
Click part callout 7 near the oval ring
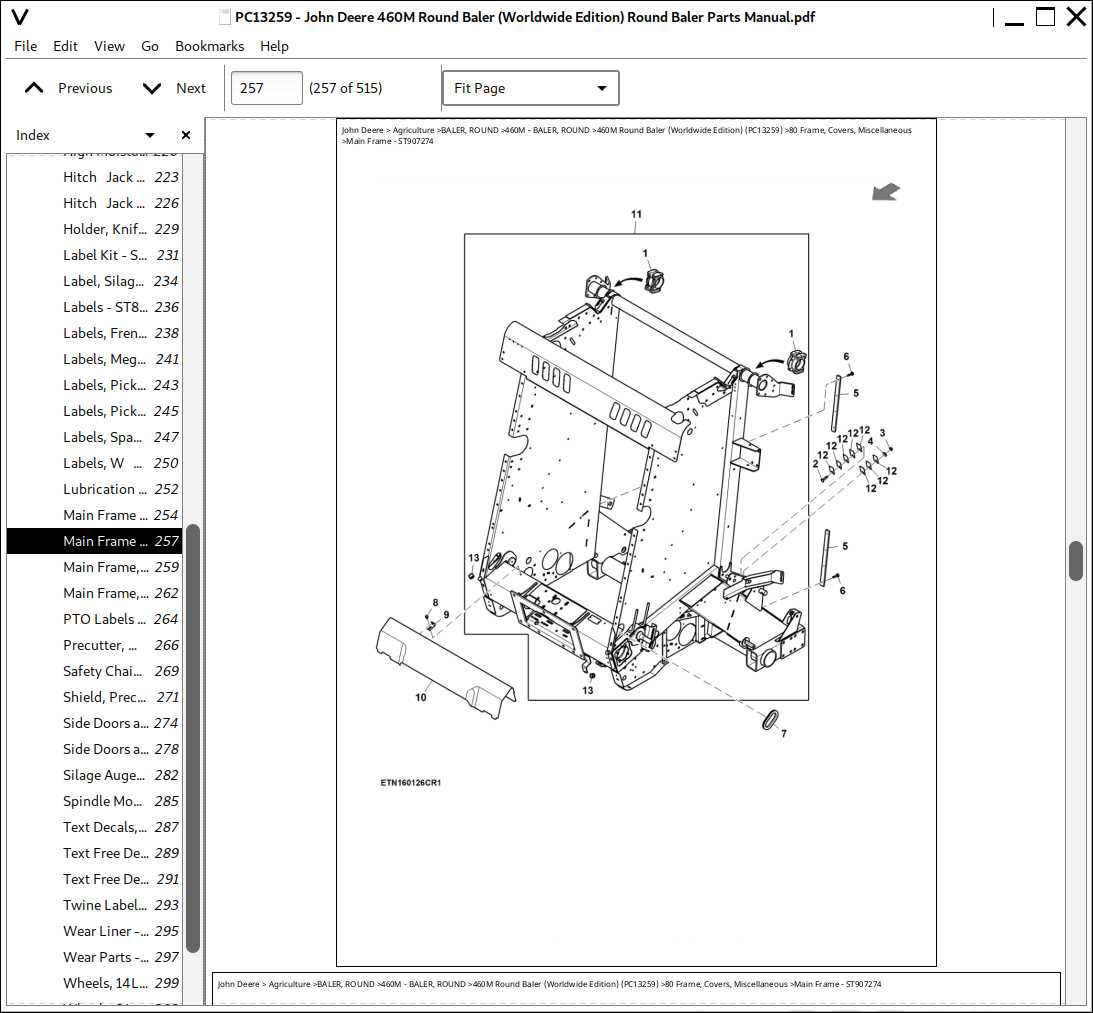click(784, 734)
